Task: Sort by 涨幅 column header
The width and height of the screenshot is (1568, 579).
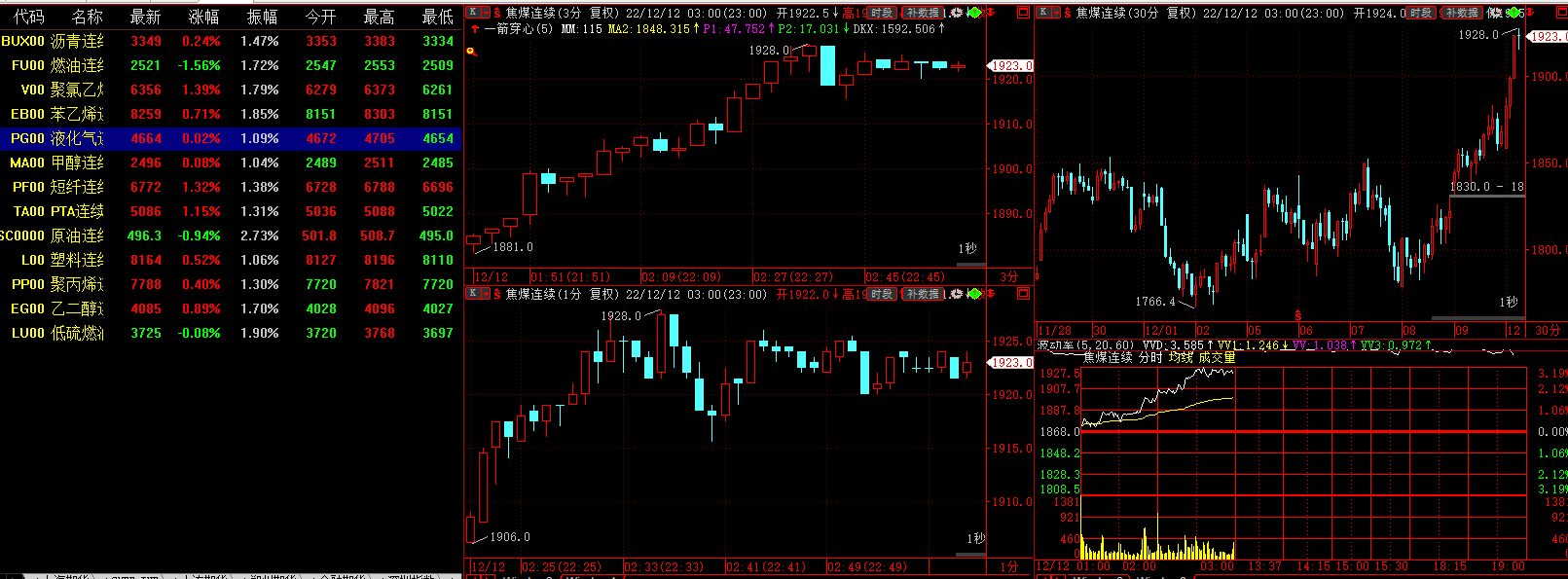Action: click(204, 17)
